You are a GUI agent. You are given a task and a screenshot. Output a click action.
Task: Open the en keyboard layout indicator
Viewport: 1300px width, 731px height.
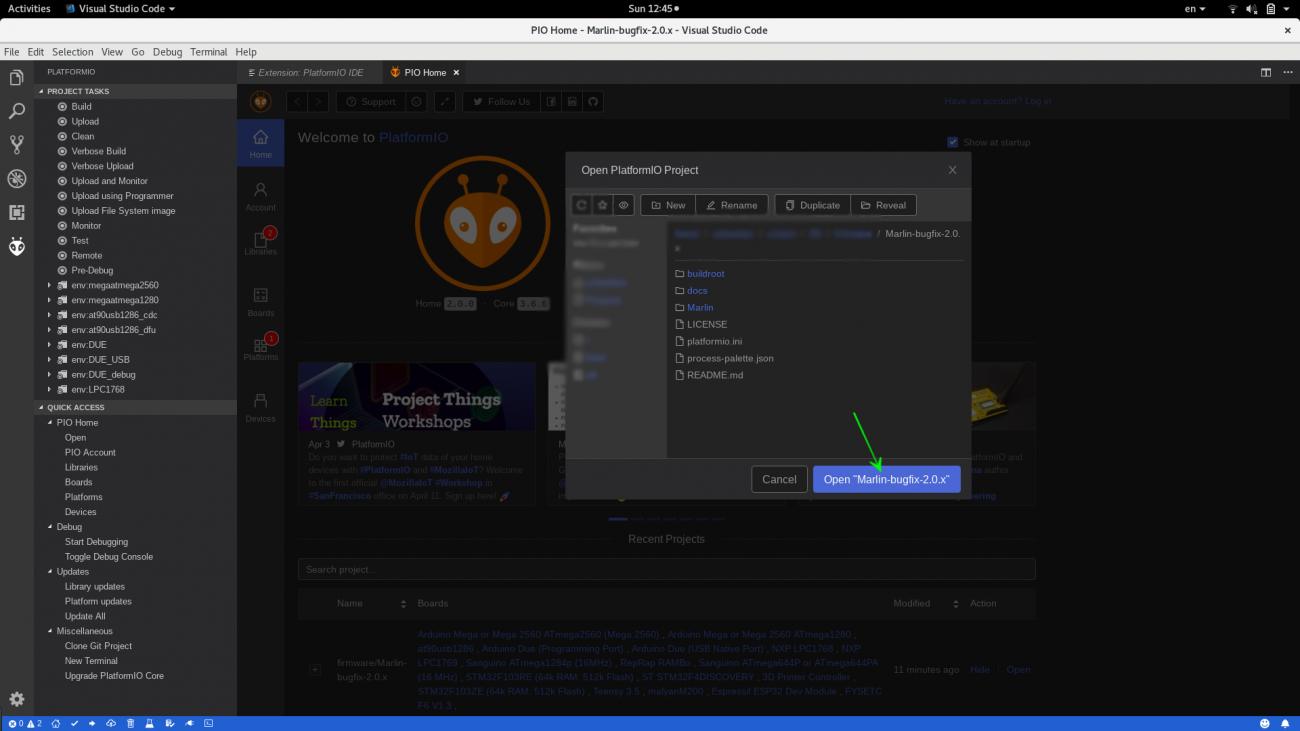click(x=1195, y=8)
